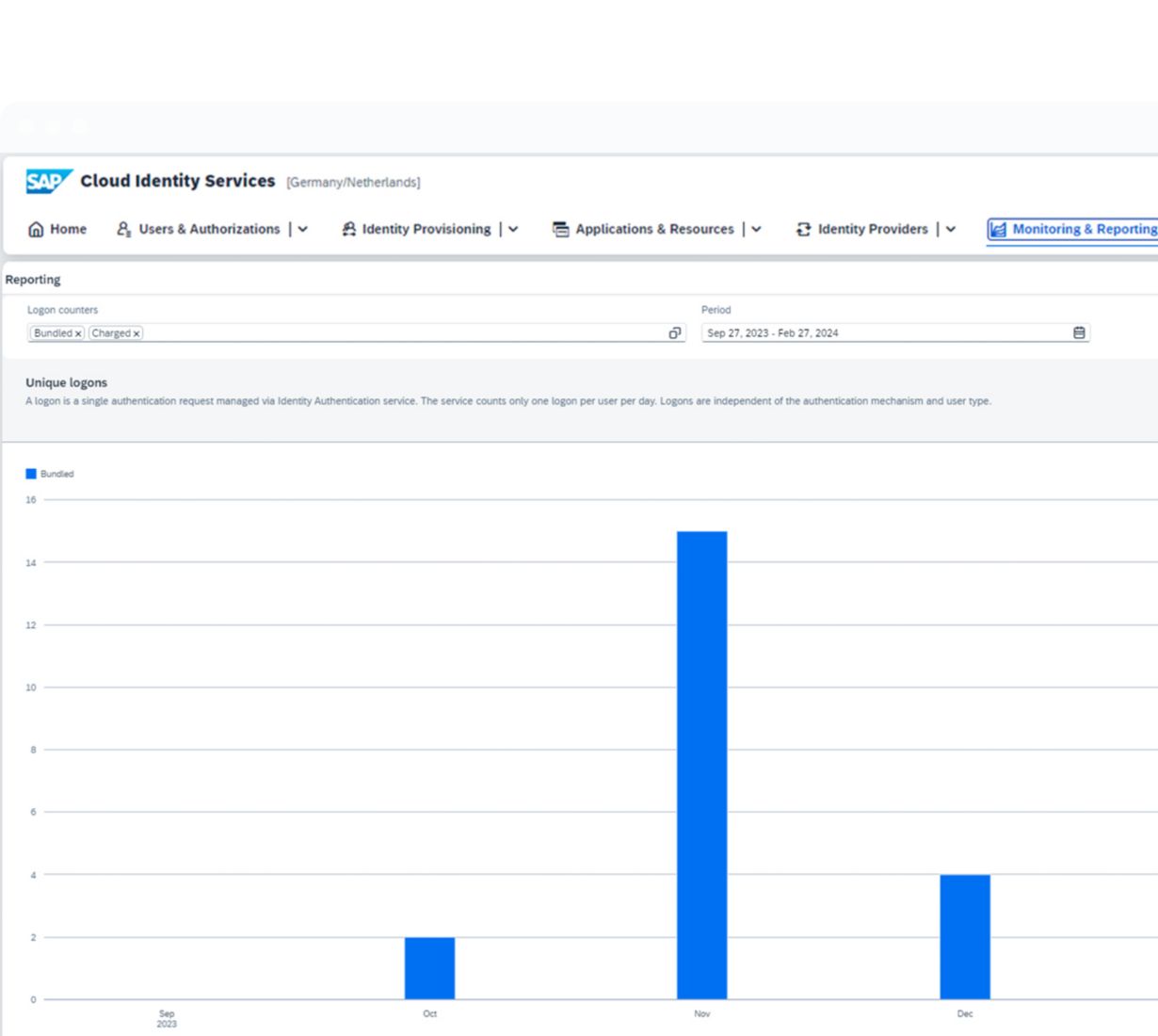This screenshot has height=1036, width=1158.
Task: Open the calendar picker for Period
Action: tap(1079, 332)
